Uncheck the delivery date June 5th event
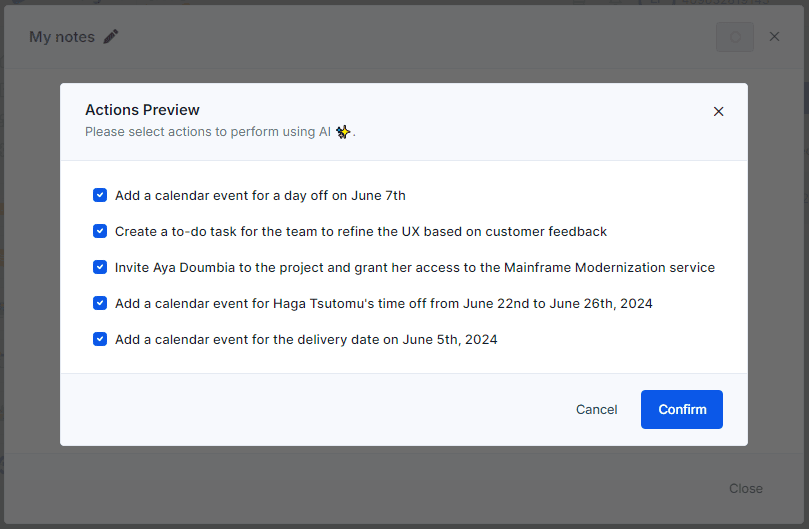The width and height of the screenshot is (809, 529). pyautogui.click(x=100, y=339)
